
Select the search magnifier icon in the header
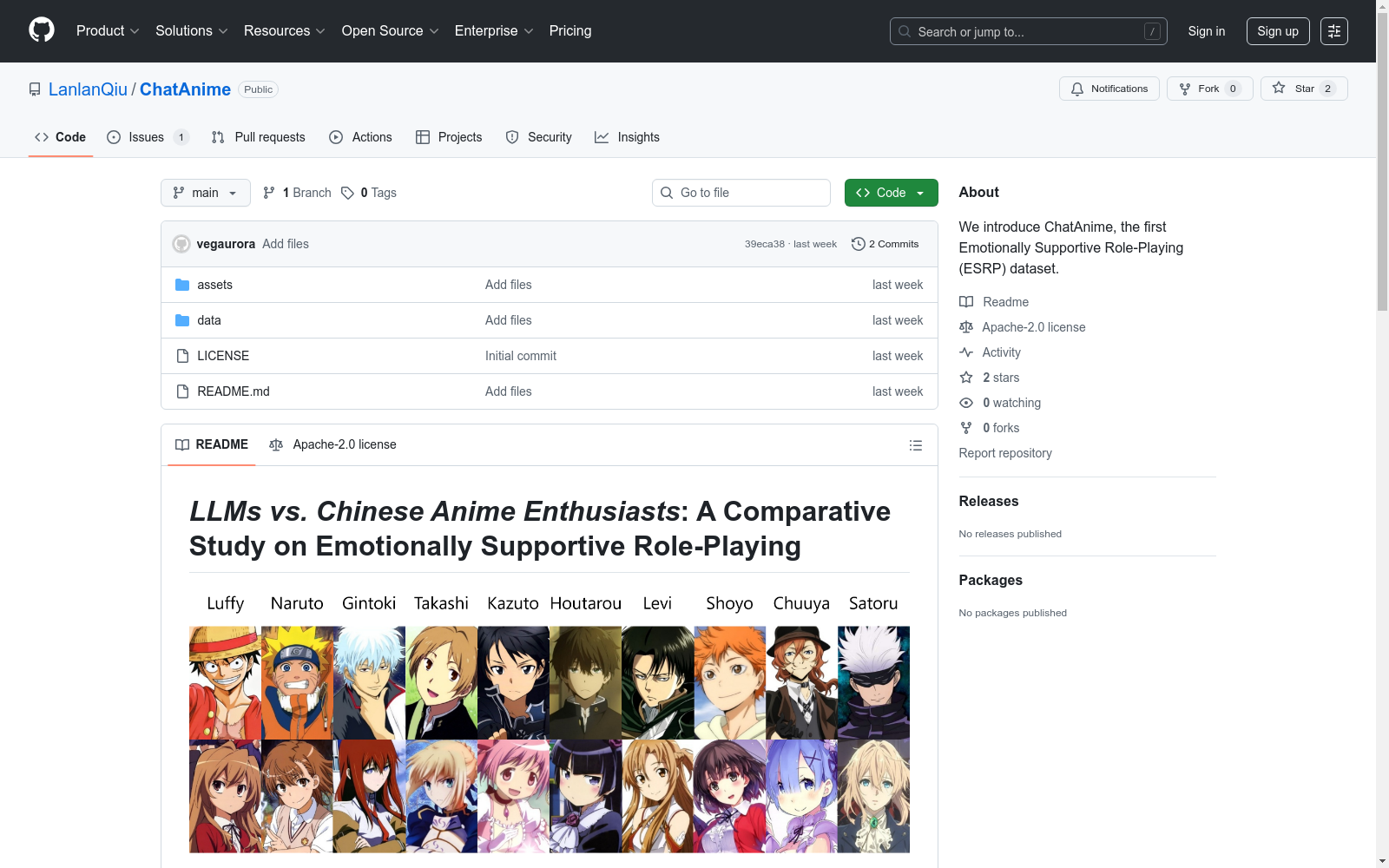click(905, 31)
